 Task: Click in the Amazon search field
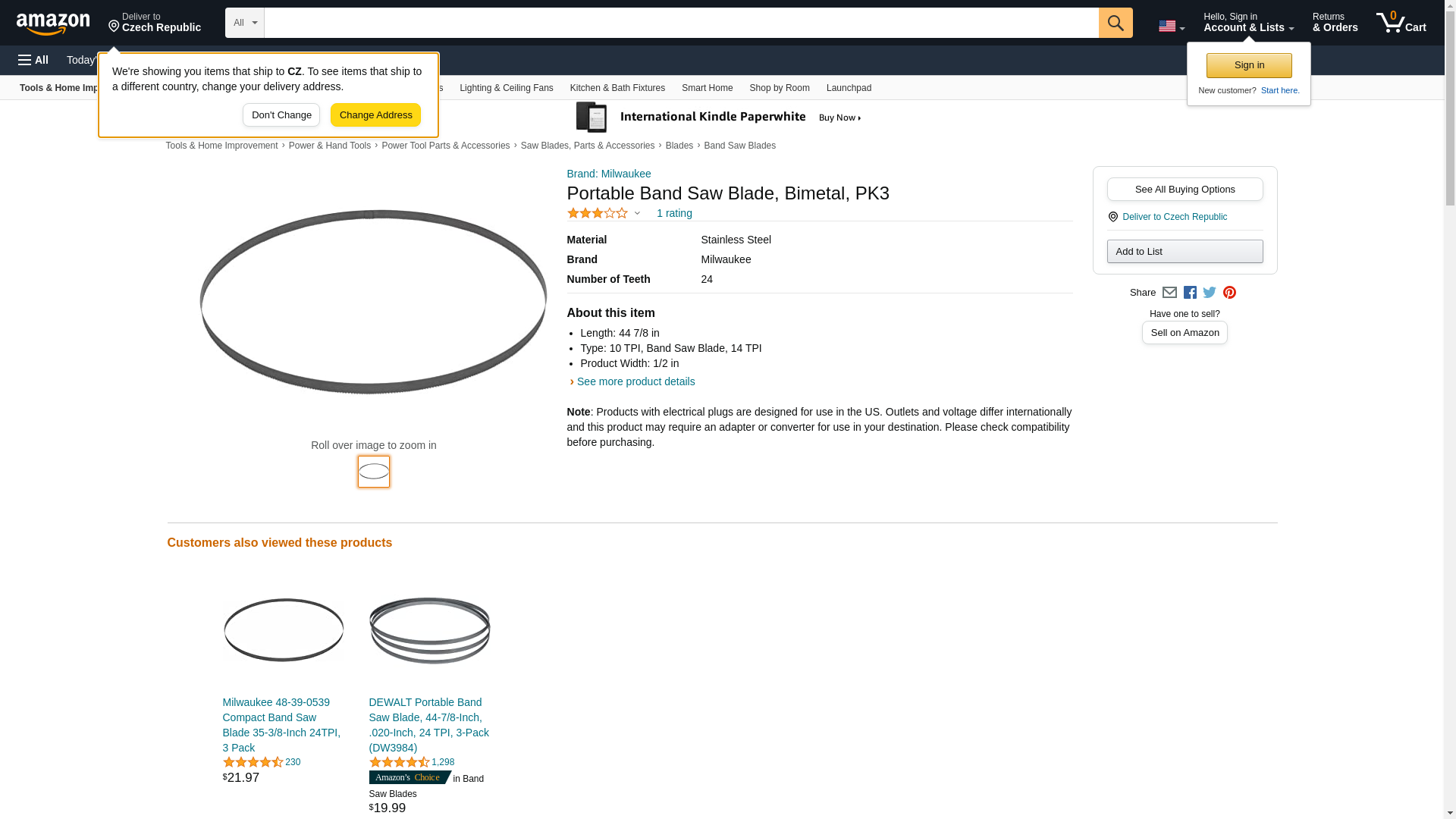pos(681,23)
